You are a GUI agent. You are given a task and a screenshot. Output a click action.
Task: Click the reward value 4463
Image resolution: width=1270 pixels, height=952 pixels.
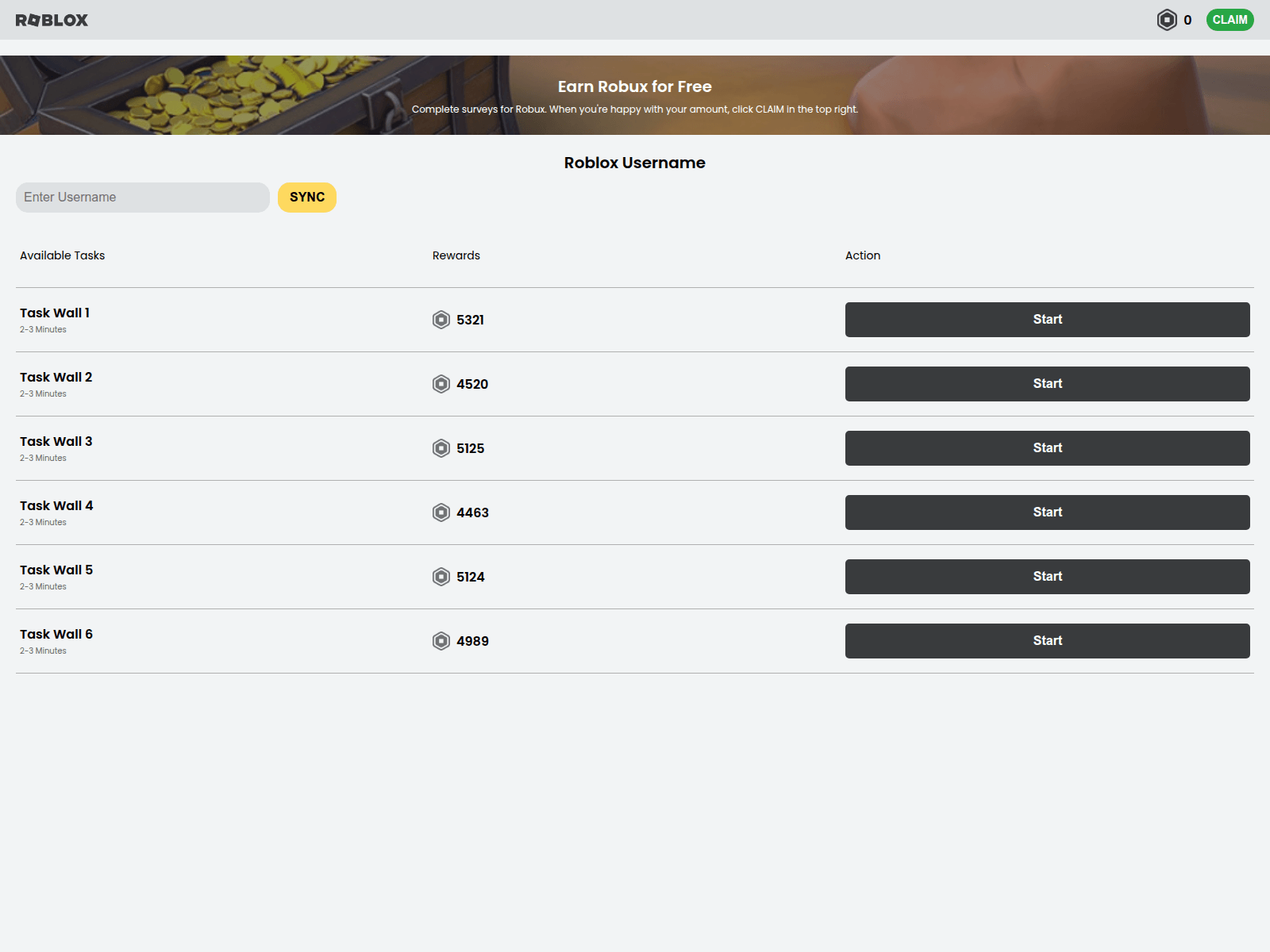pos(472,512)
